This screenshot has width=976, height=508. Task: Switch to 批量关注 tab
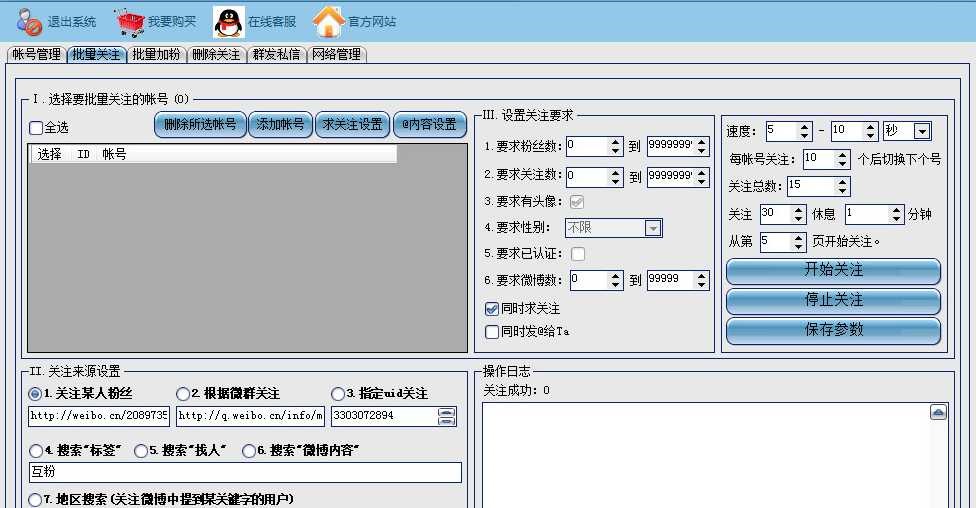point(96,55)
